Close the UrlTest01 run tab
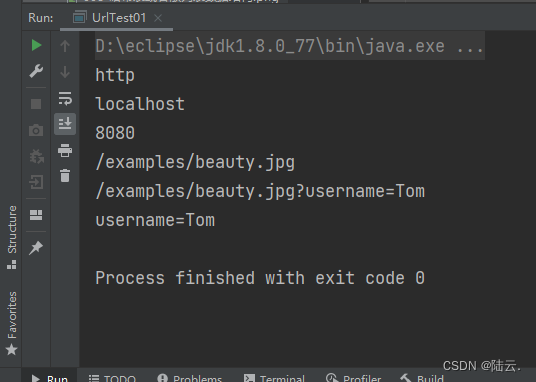Image resolution: width=536 pixels, height=382 pixels. tap(158, 18)
